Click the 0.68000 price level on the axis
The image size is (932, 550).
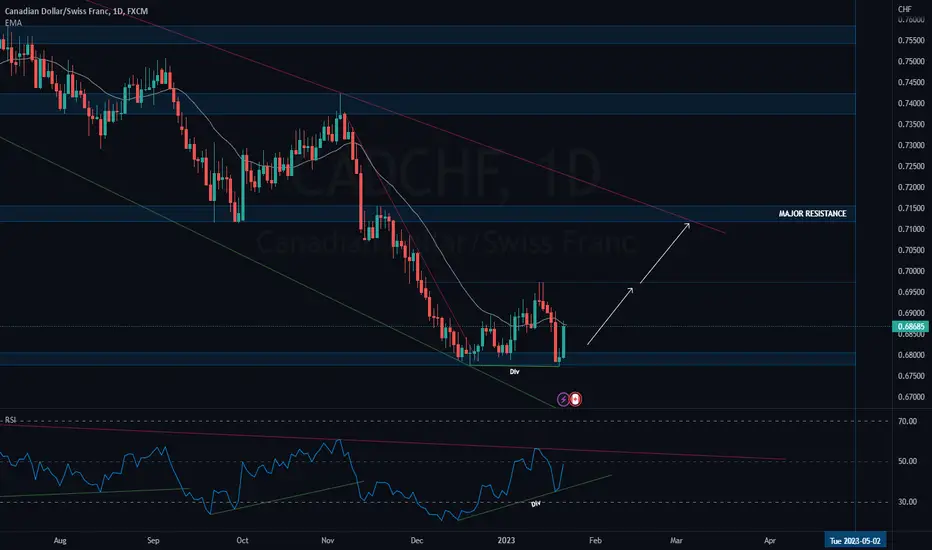[911, 355]
